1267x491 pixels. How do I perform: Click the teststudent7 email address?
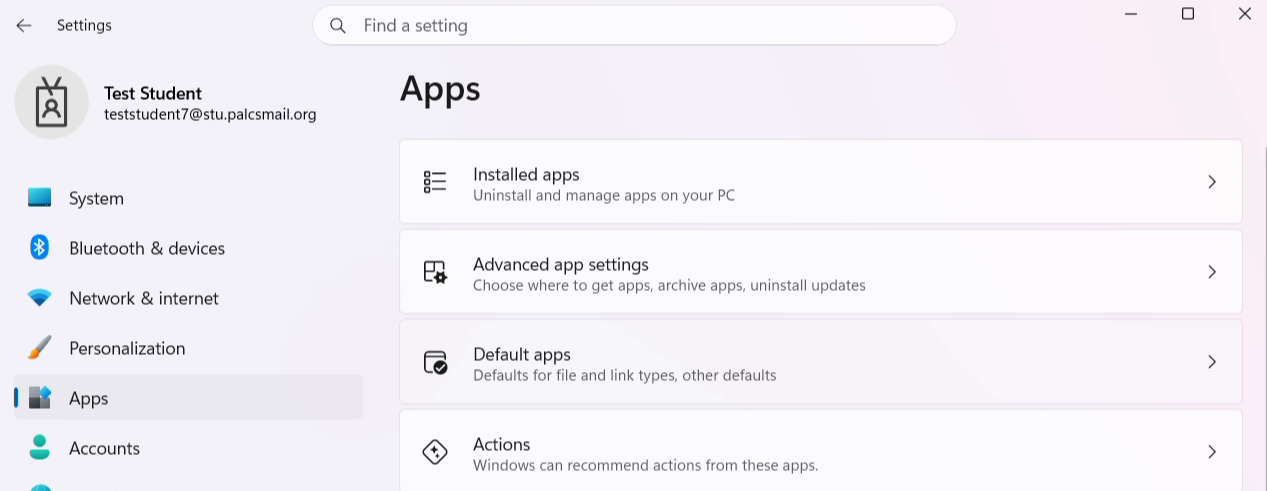210,115
